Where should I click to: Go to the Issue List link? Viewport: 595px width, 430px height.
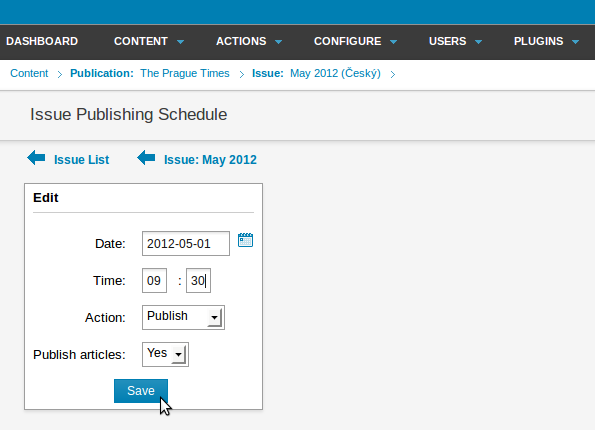click(82, 160)
